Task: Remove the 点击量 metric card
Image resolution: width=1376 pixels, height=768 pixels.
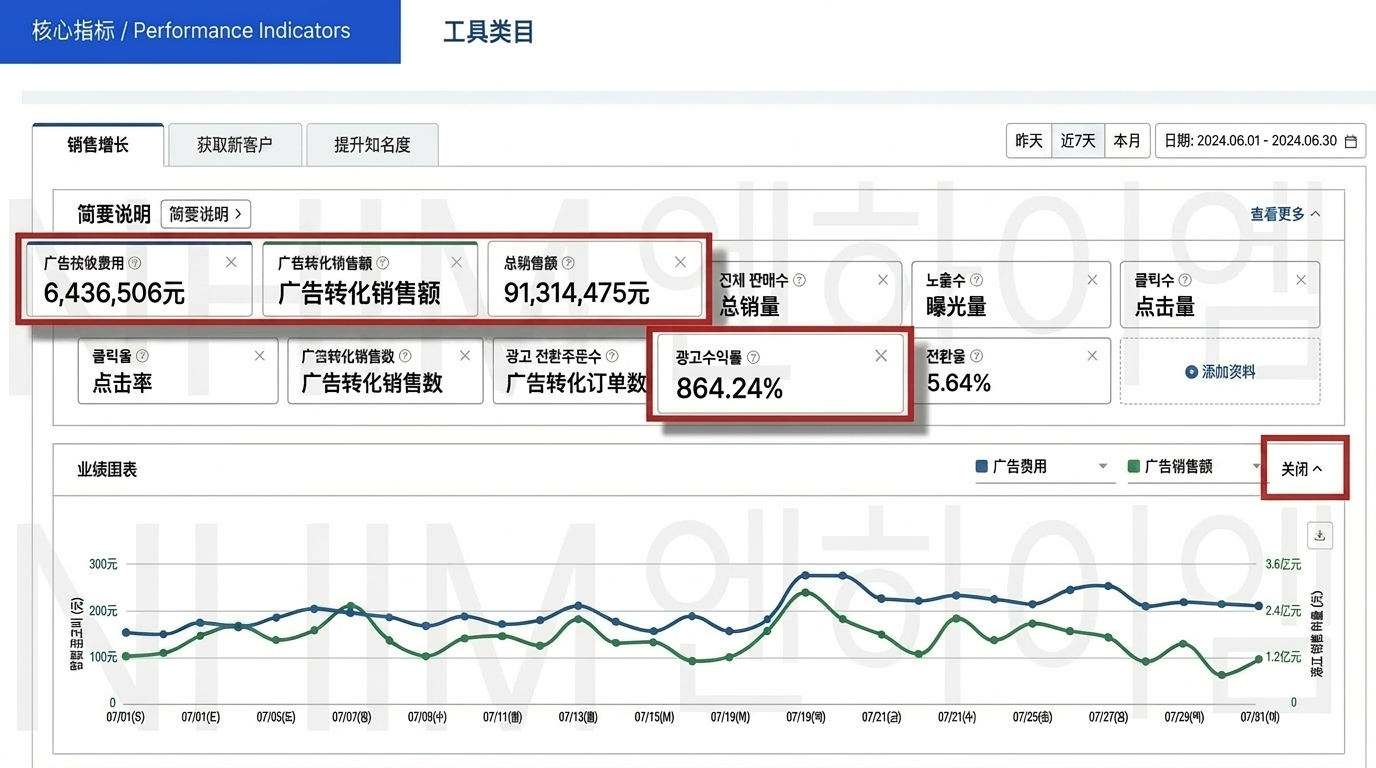Action: coord(1301,280)
